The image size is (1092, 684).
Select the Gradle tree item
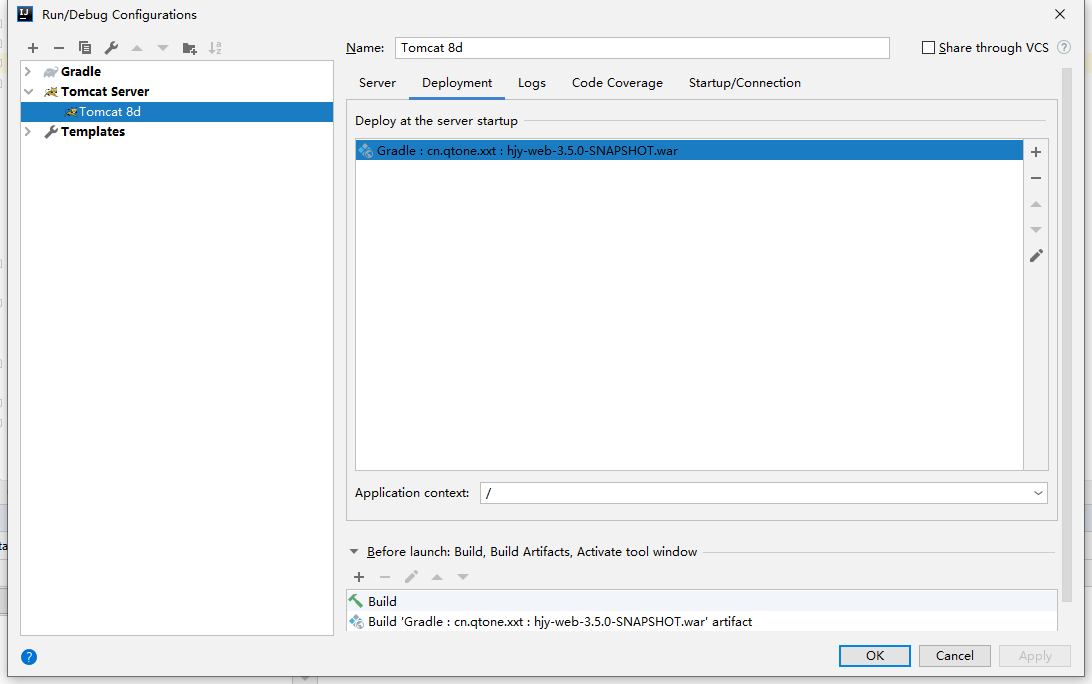click(x=81, y=71)
